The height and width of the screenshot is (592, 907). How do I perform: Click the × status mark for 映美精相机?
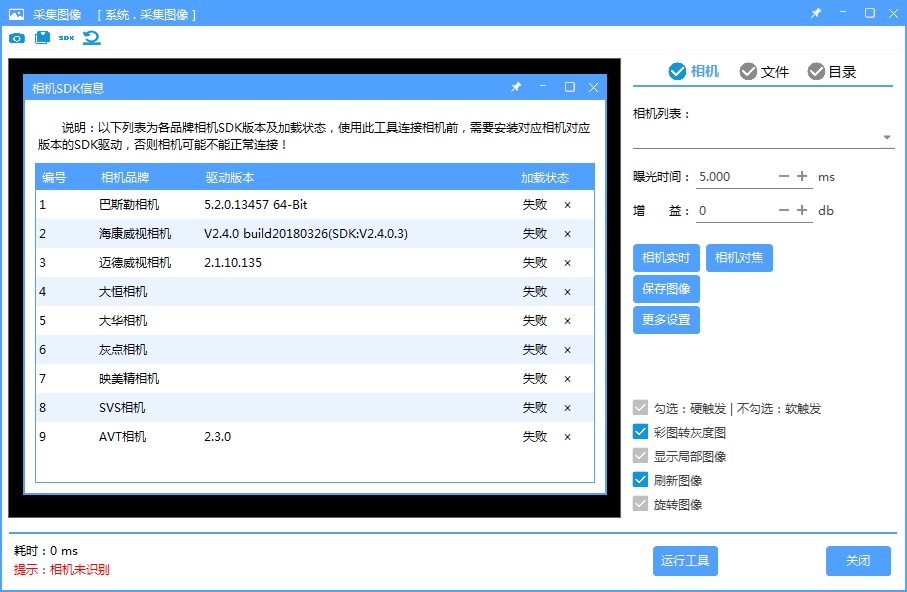coord(567,378)
